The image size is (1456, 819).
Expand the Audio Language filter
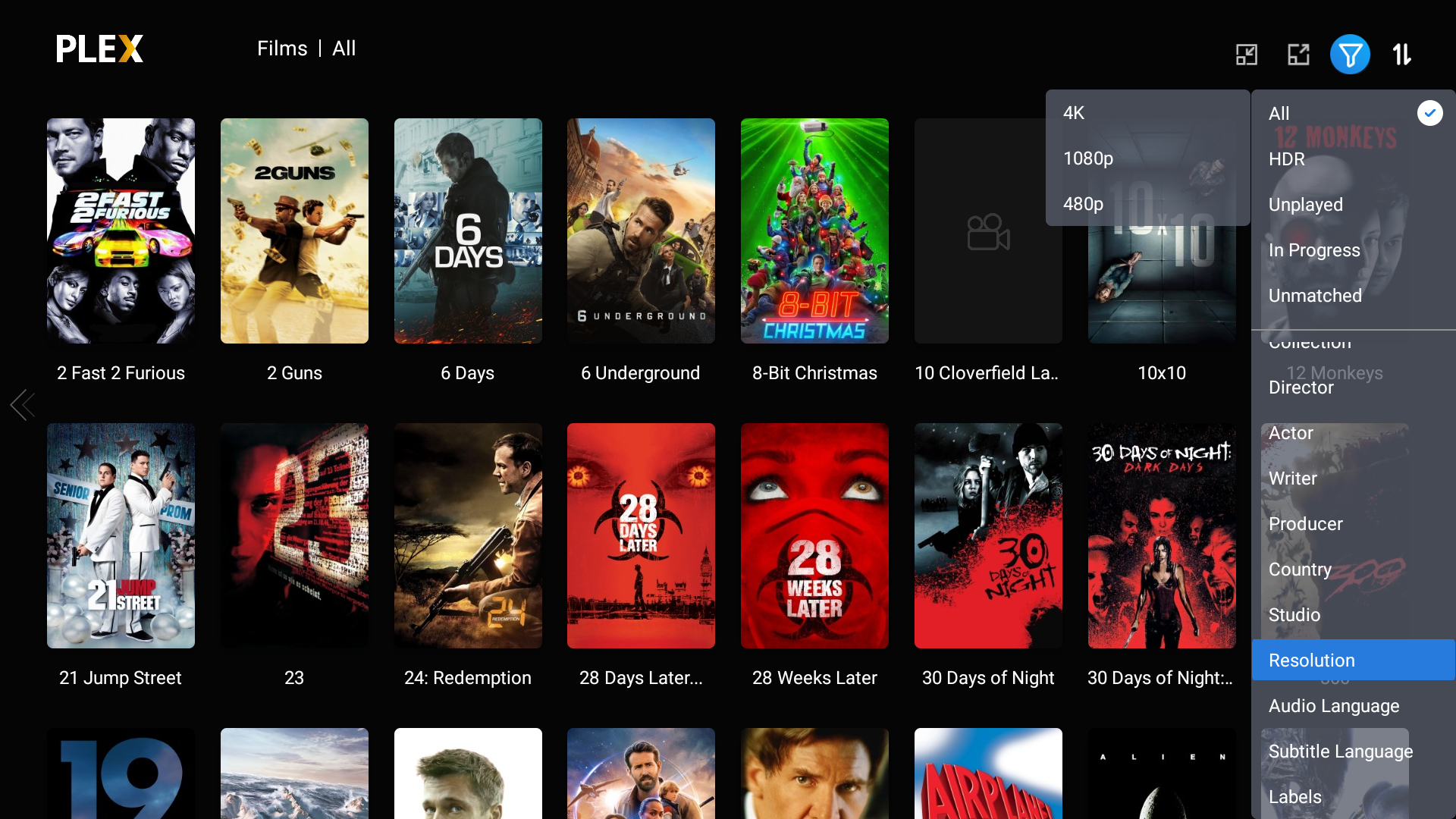1353,706
